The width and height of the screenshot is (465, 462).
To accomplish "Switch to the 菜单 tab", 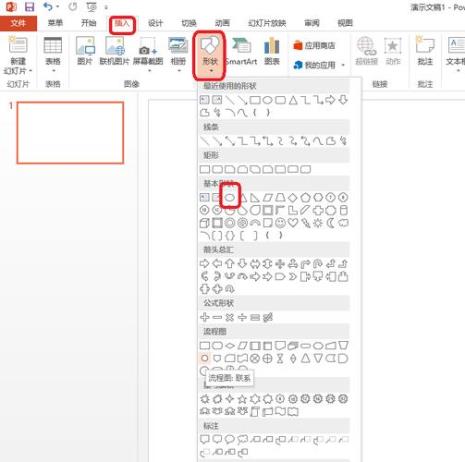I will click(55, 23).
